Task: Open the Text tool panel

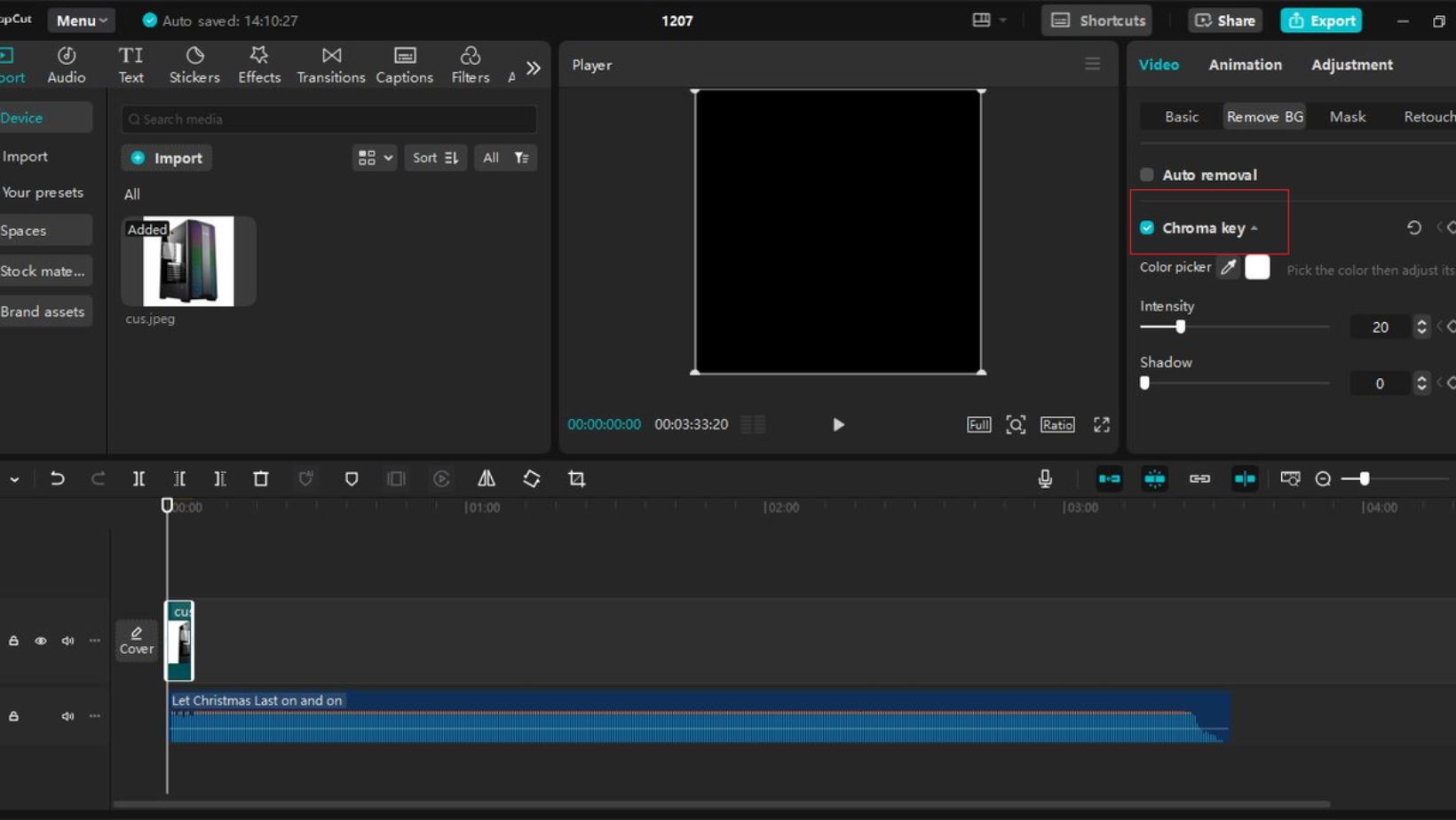Action: 131,65
